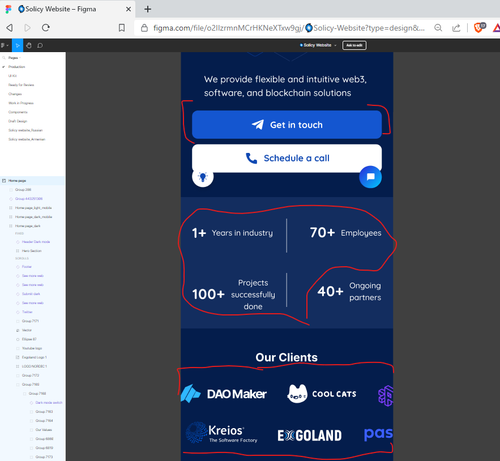Switch to the Changes page

(15, 94)
